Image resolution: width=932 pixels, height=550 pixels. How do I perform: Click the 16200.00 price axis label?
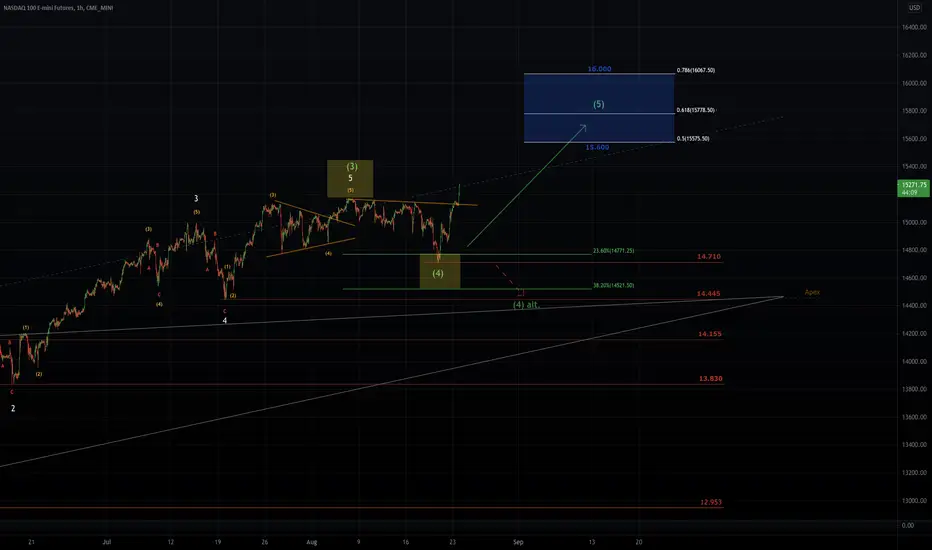click(914, 55)
